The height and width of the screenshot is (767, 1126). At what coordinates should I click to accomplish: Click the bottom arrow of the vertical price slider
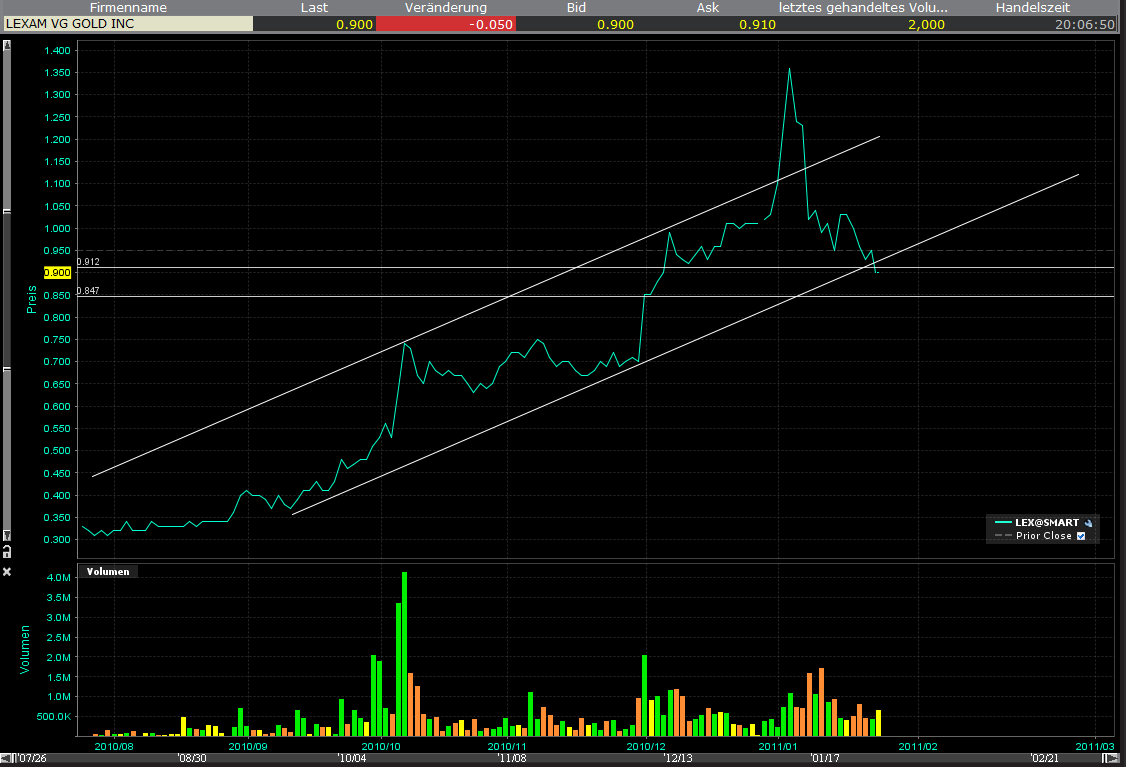(7, 535)
